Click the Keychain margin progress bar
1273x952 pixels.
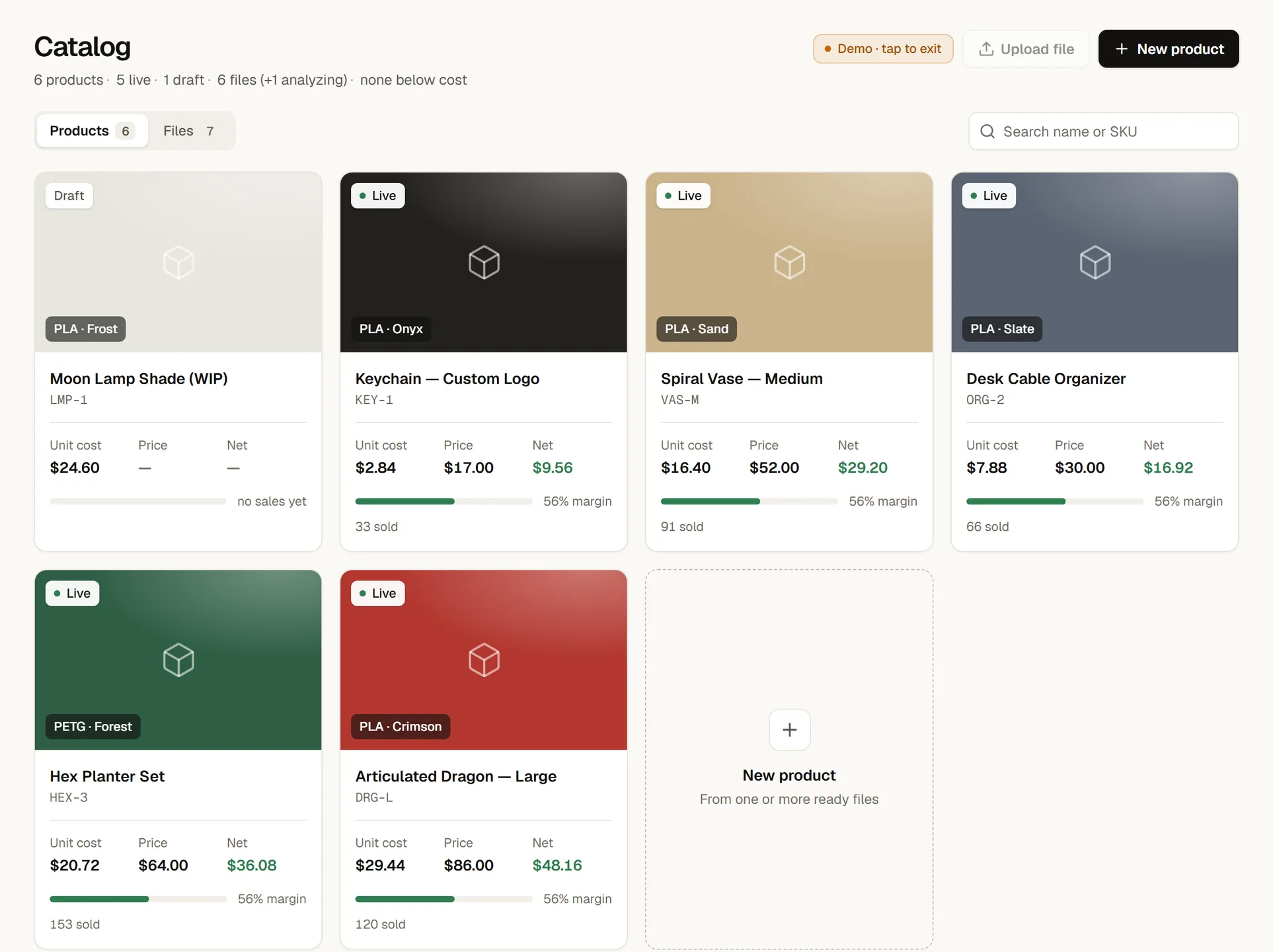[x=444, y=502]
